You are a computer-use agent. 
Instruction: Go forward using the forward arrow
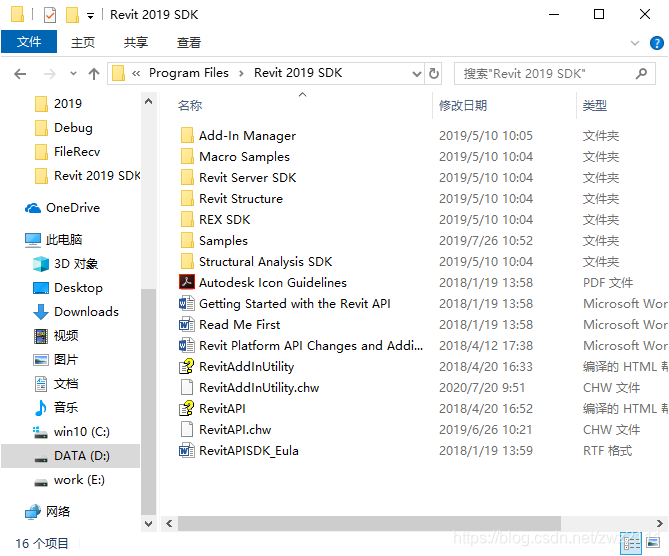pos(50,74)
